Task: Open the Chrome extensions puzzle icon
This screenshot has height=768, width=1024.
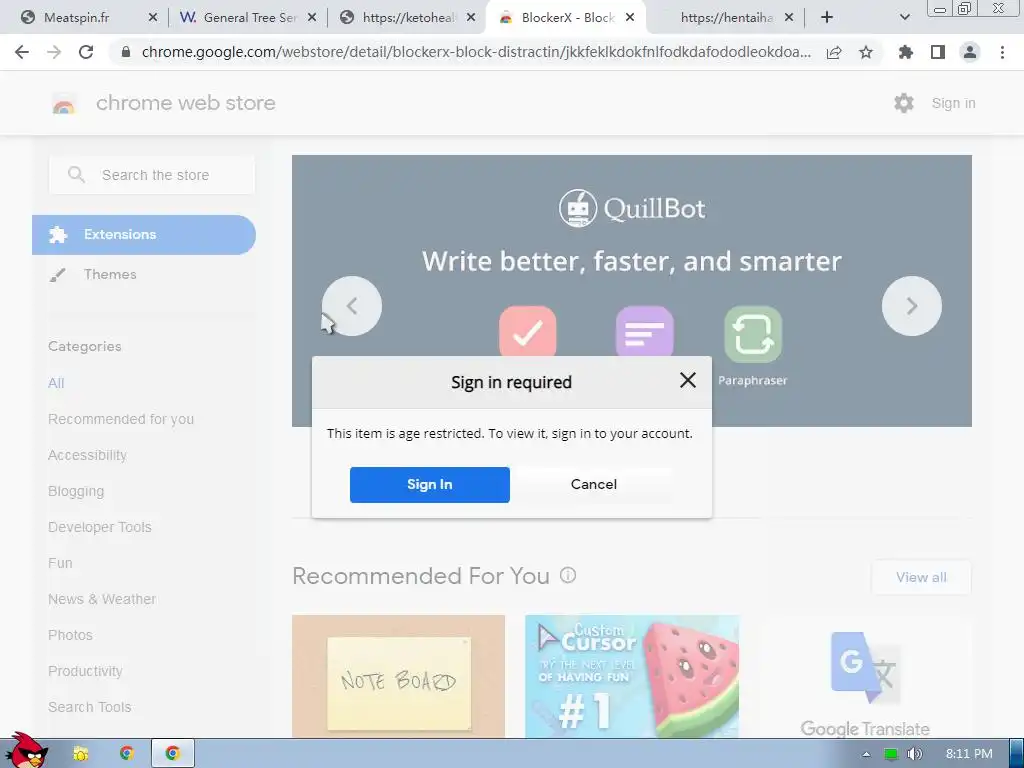Action: (x=906, y=52)
